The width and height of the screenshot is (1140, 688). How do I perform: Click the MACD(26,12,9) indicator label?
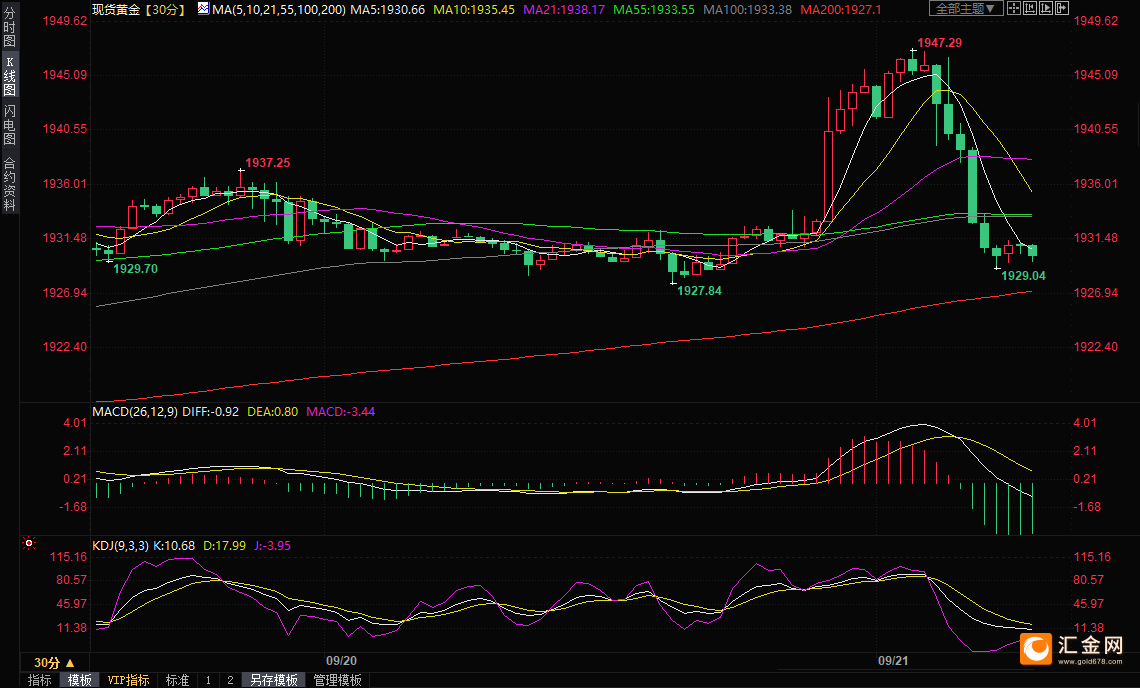tap(135, 412)
